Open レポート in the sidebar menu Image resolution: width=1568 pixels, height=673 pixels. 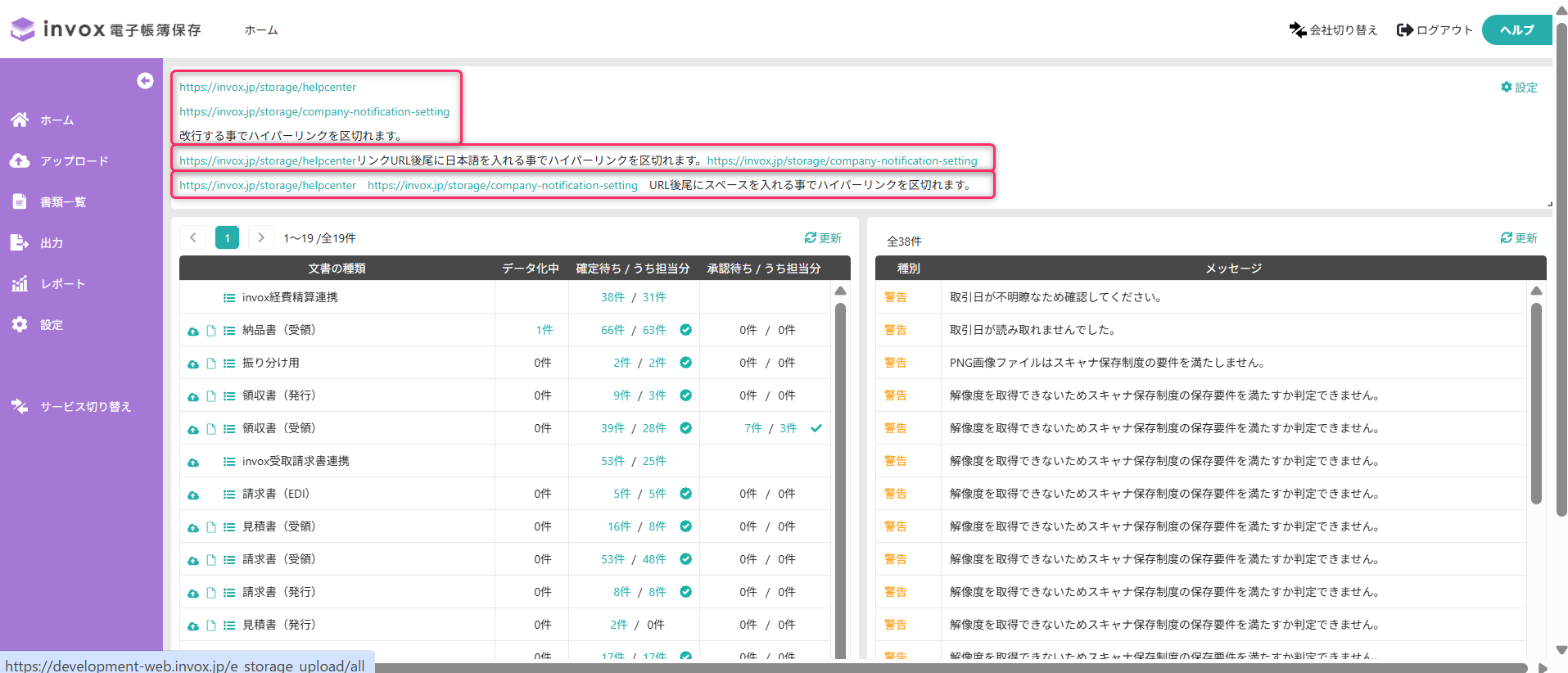62,284
